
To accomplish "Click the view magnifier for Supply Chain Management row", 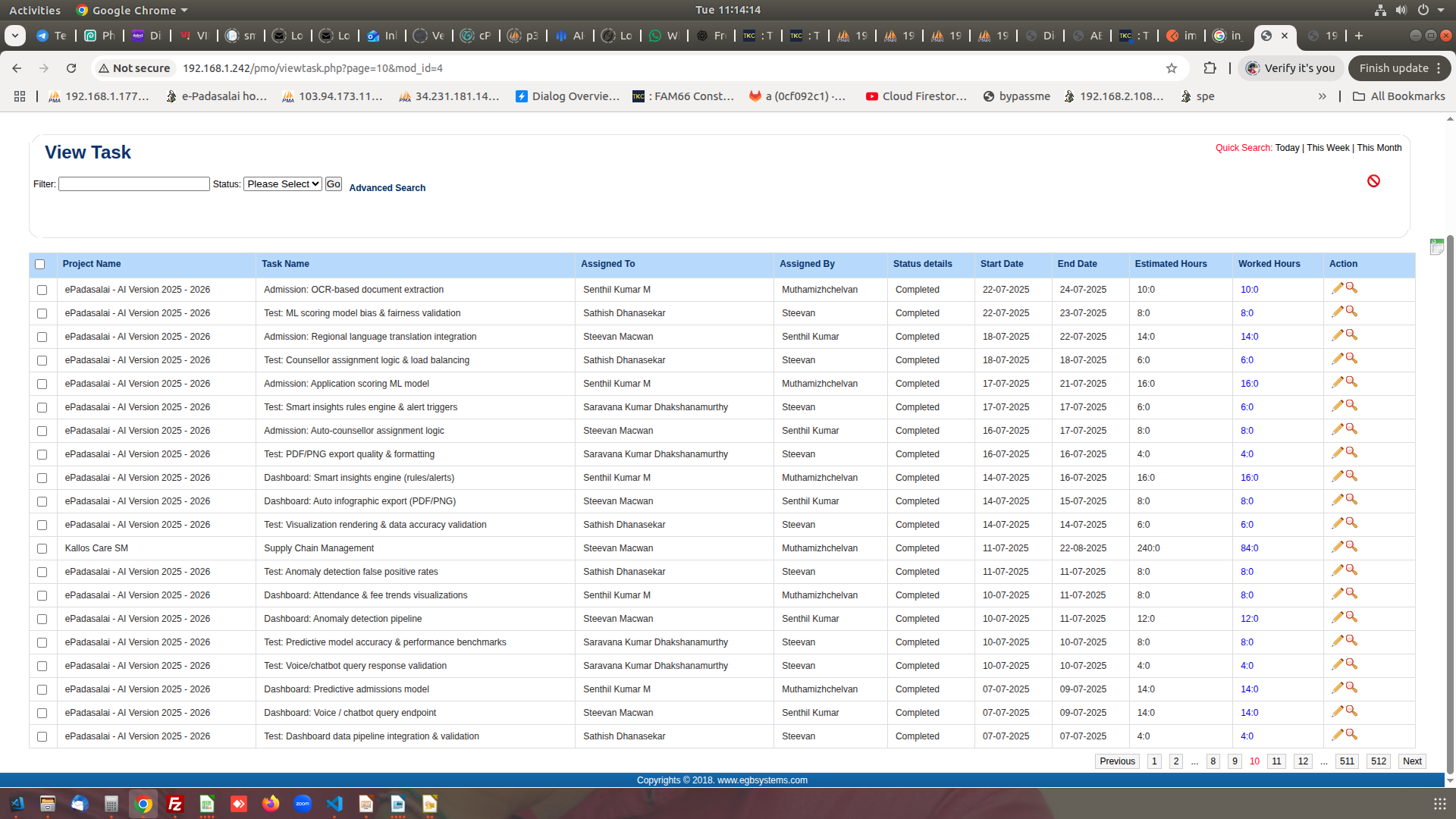I will (1351, 547).
